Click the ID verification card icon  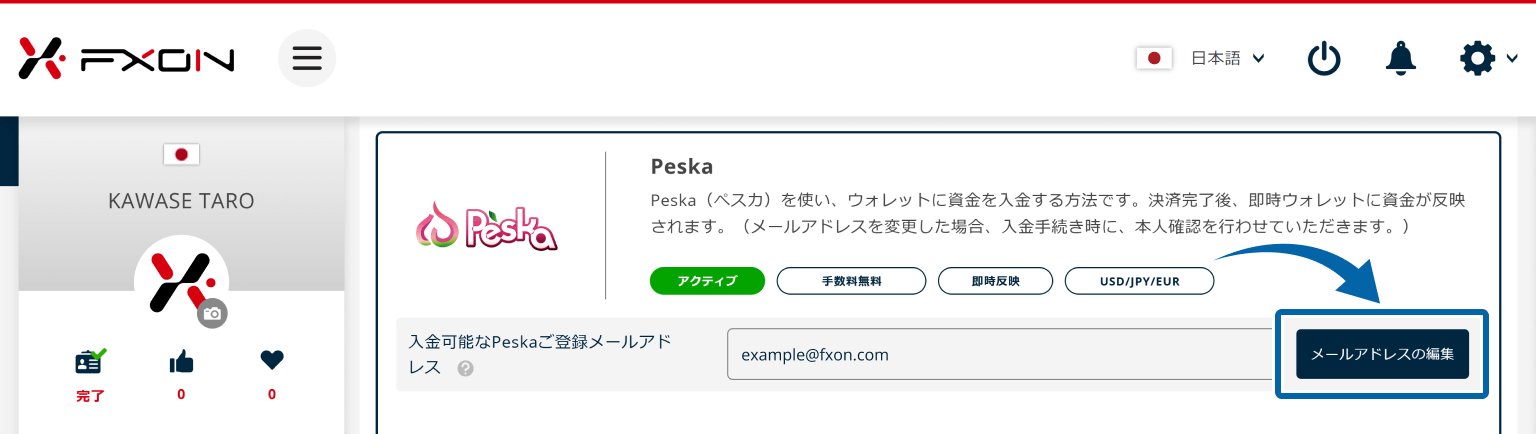90,361
